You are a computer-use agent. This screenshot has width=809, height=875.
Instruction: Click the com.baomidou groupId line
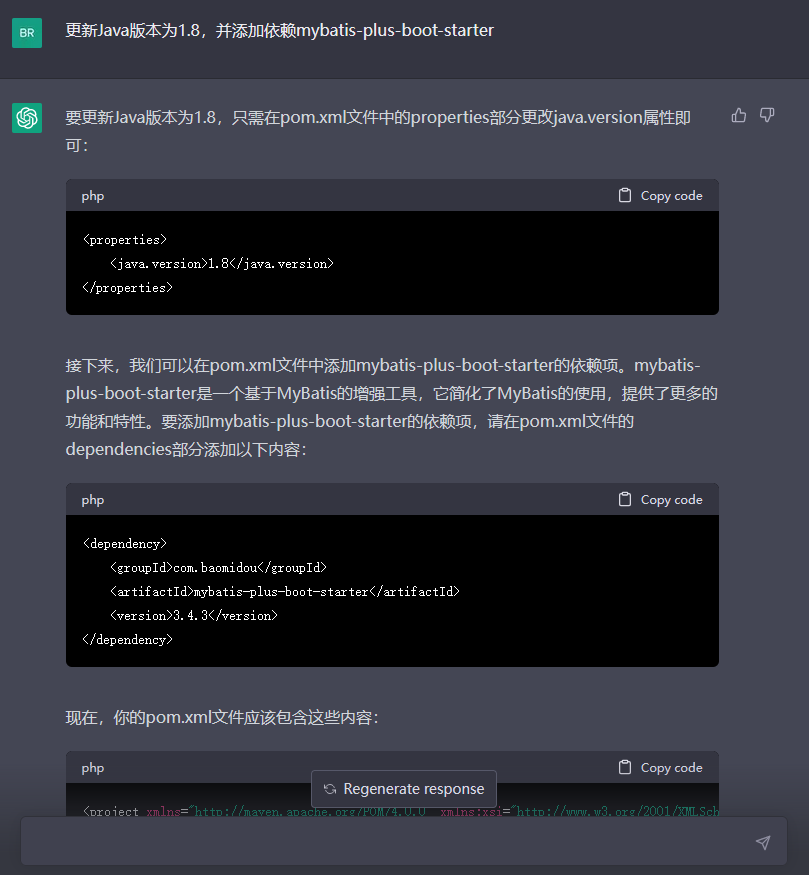pos(218,568)
